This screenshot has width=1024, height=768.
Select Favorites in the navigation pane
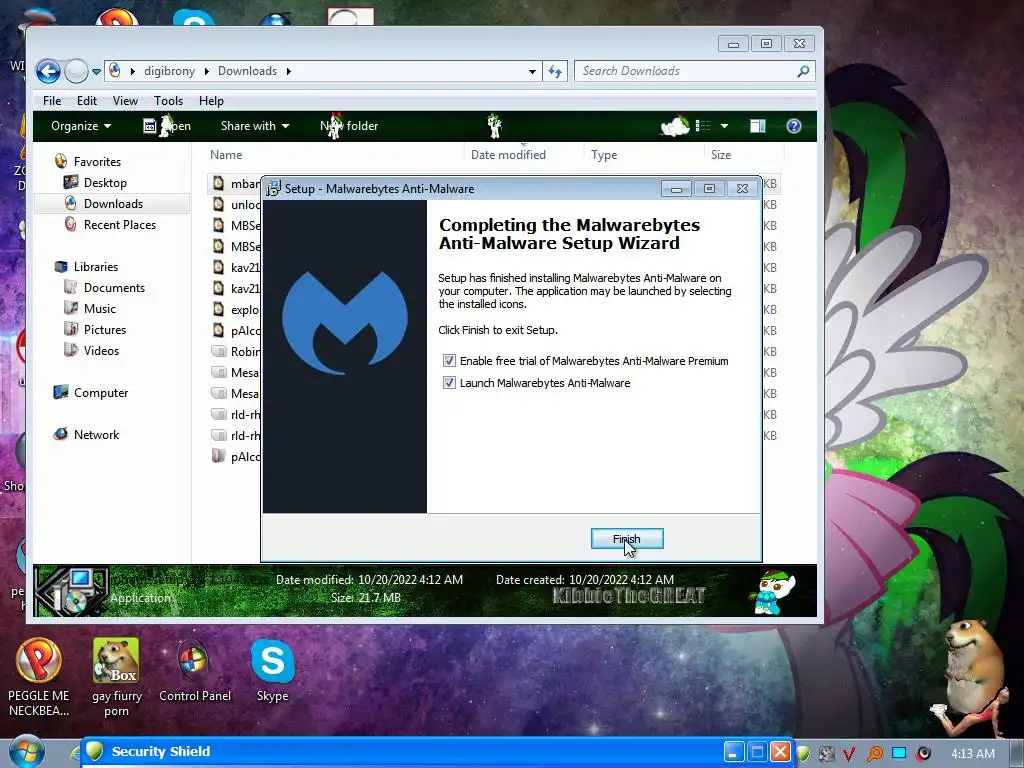(x=88, y=161)
